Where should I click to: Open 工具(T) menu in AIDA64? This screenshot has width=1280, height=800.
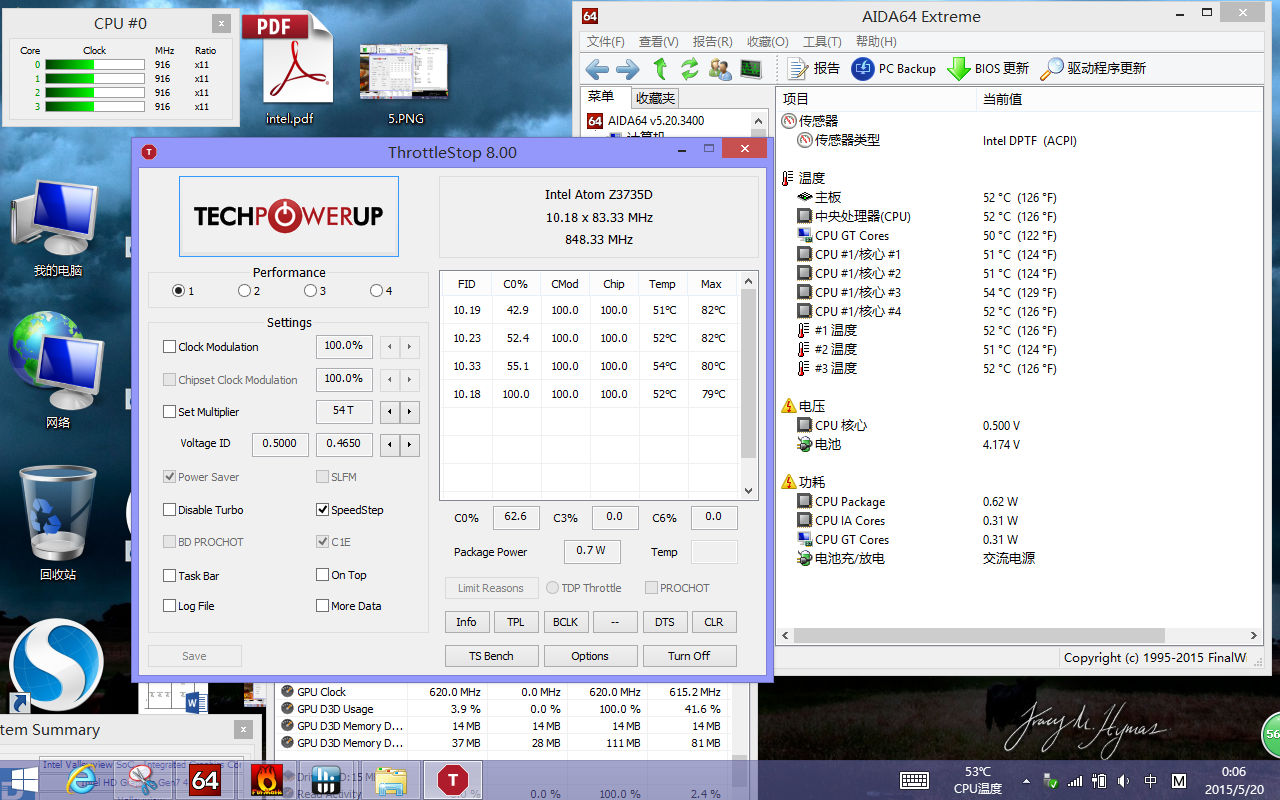click(822, 42)
